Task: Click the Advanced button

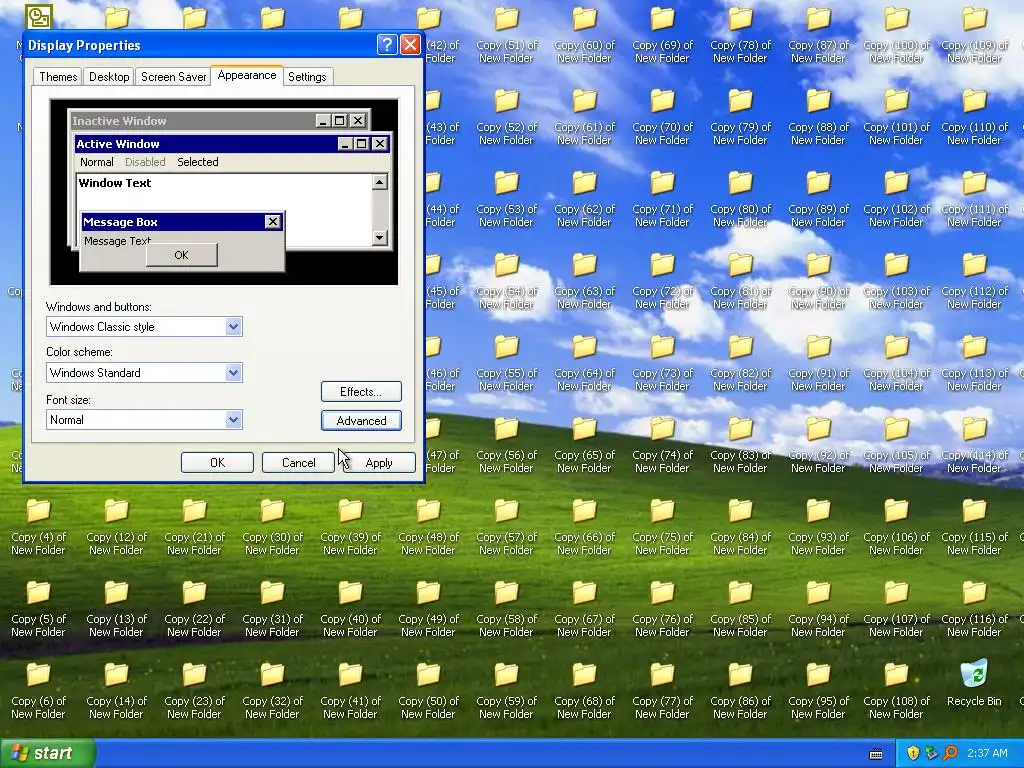Action: click(x=361, y=421)
